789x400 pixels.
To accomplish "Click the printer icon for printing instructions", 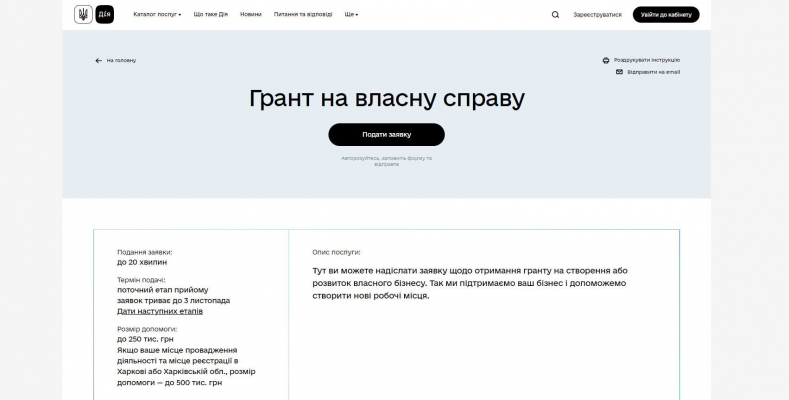I will pos(606,60).
